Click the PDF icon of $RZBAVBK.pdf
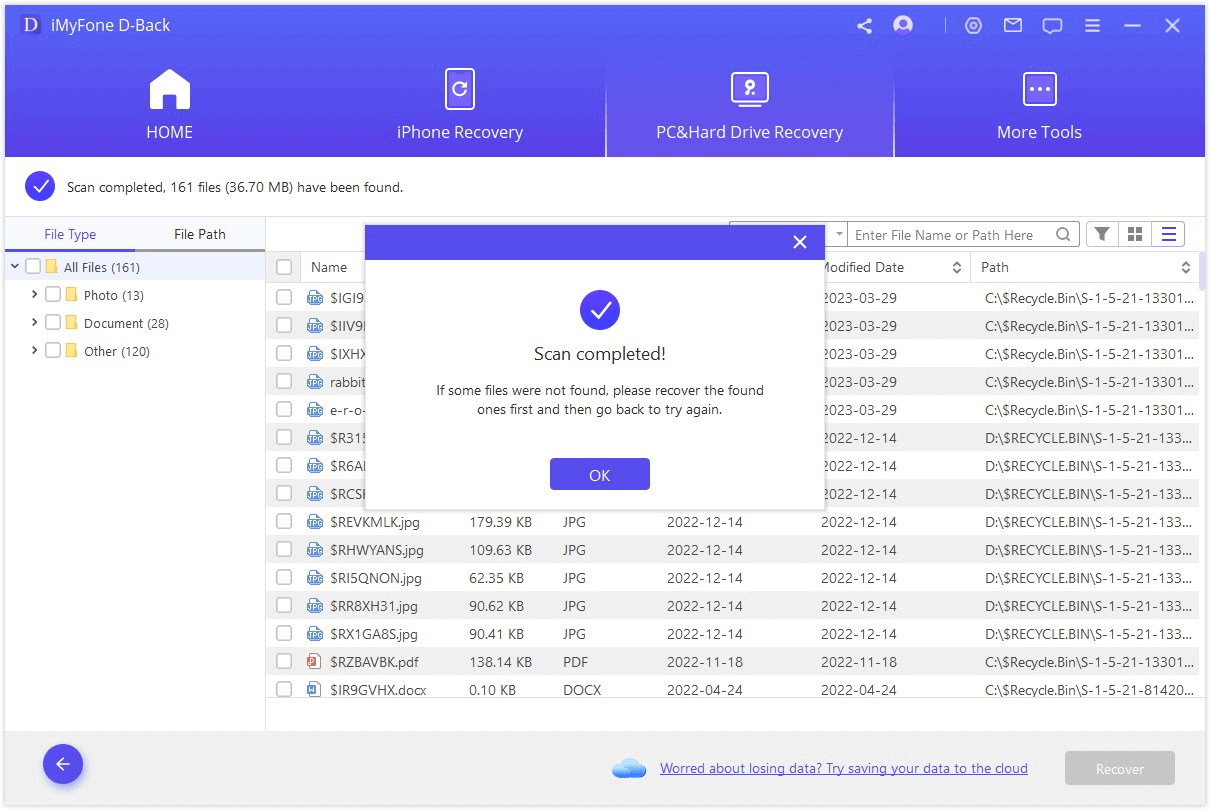 pos(314,662)
